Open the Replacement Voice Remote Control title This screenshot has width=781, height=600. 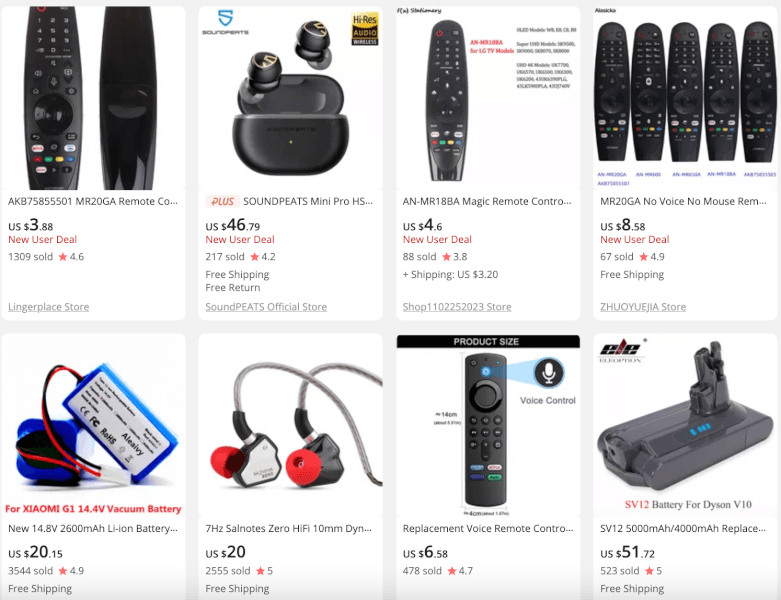pyautogui.click(x=488, y=528)
